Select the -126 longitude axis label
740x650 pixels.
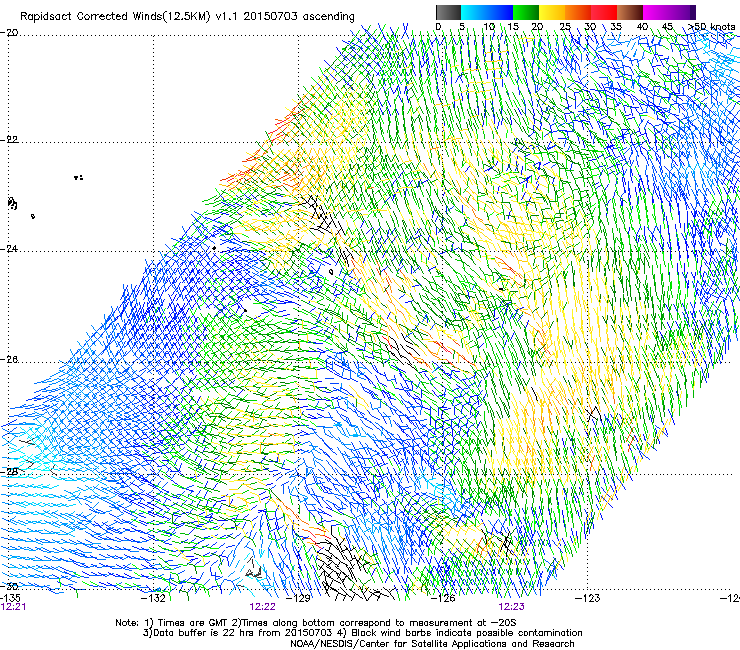tap(443, 599)
